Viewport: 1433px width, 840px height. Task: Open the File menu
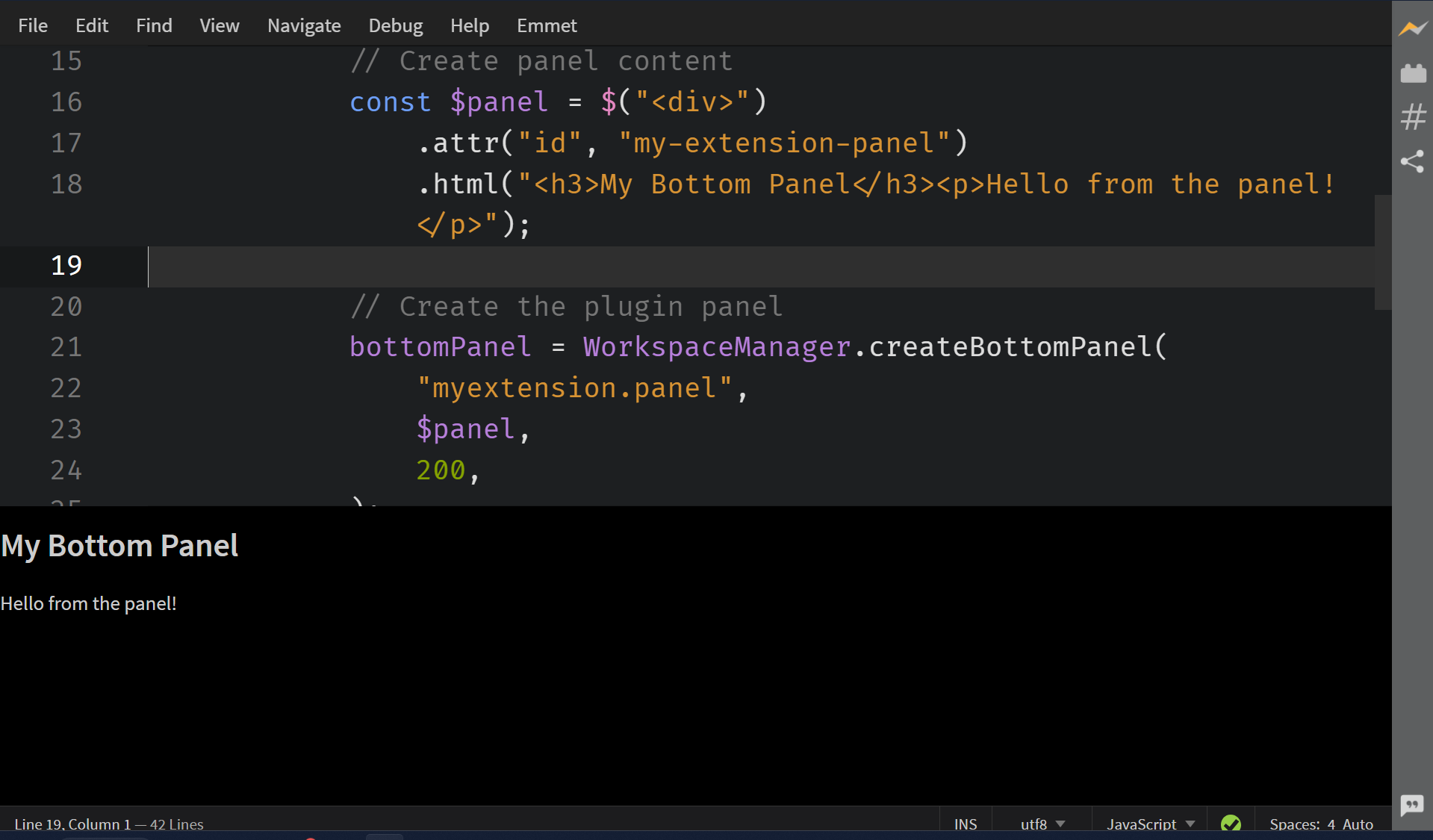click(x=33, y=25)
